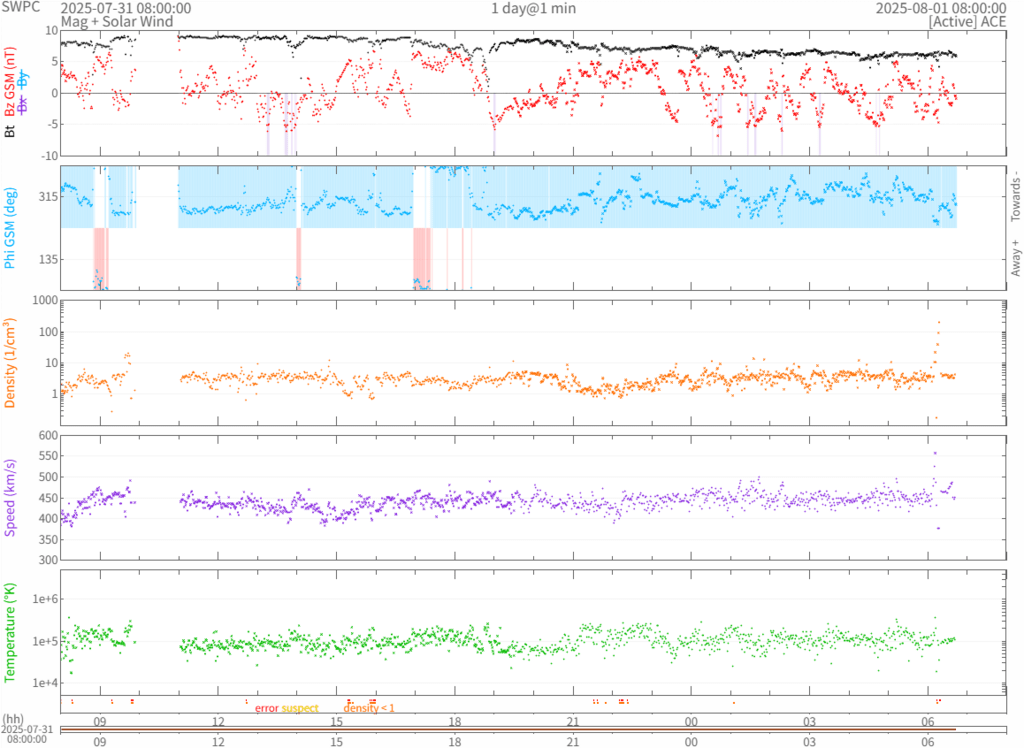Select the Phi GSM (deg) axis label
Screen dimensions: 1024x748
tap(11, 228)
